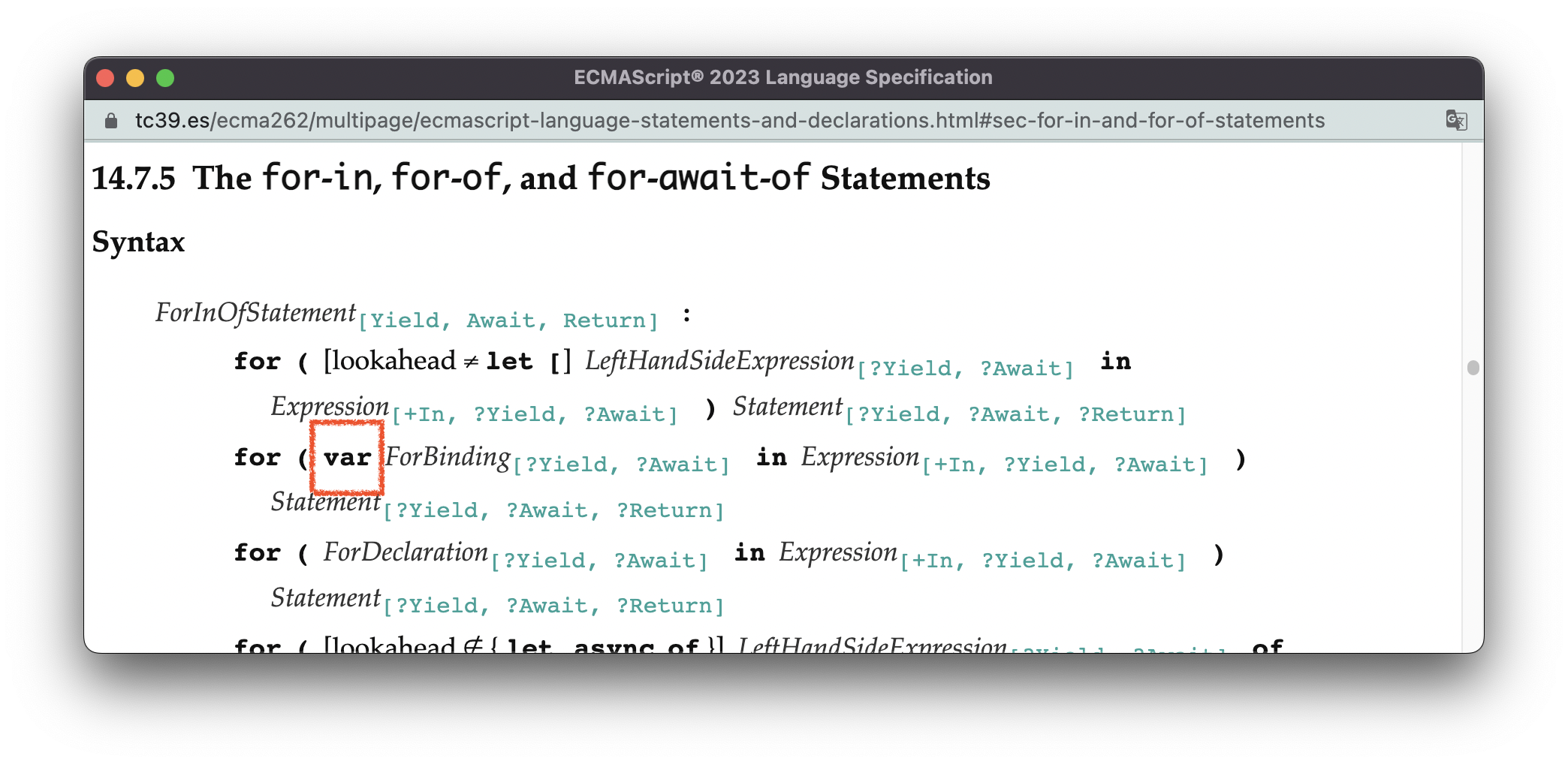Click the Syntax subheading
Viewport: 1568px width, 764px height.
point(138,242)
